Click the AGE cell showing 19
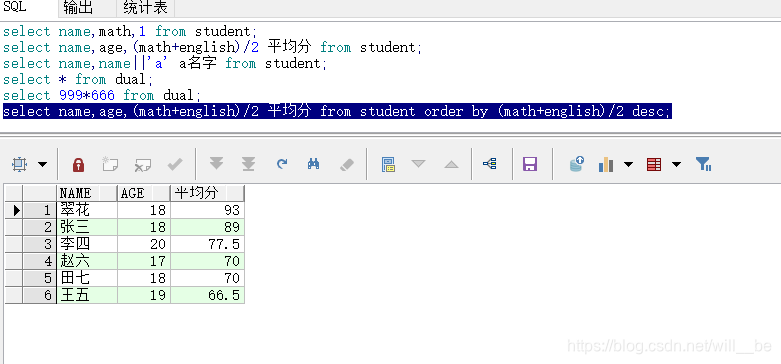781x364 pixels. click(x=144, y=295)
